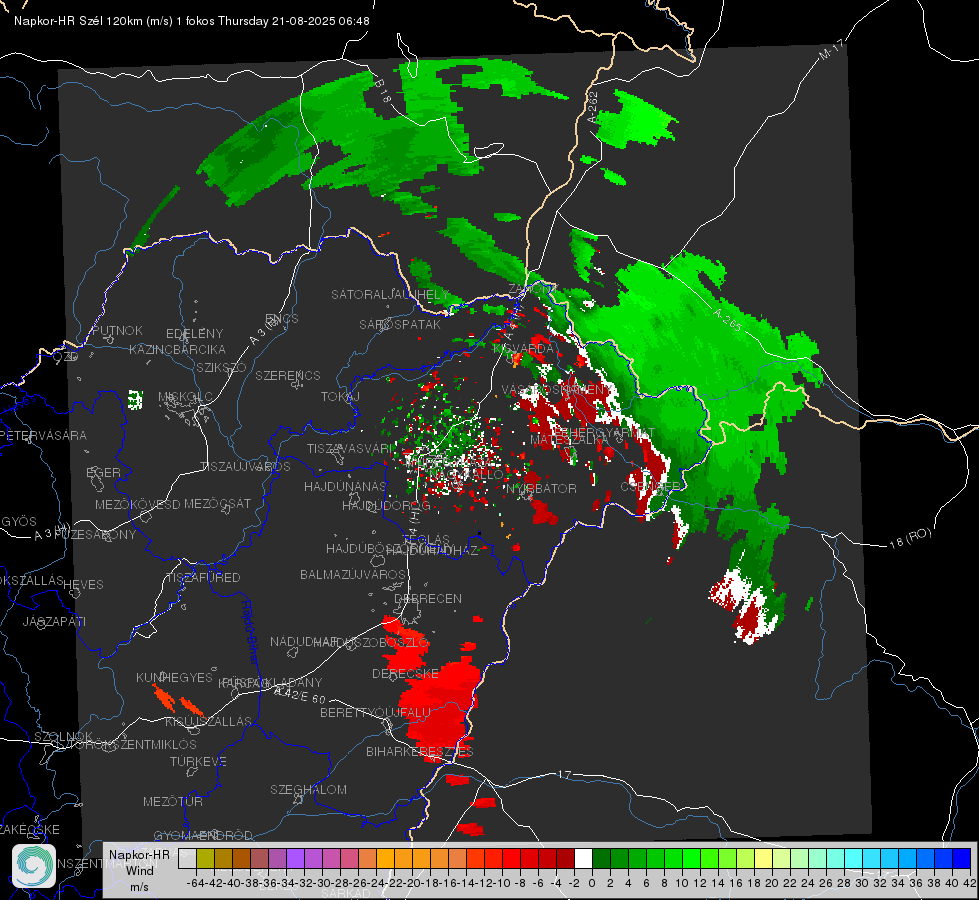
Task: Click the JASZAPATI map label
Action: click(54, 621)
